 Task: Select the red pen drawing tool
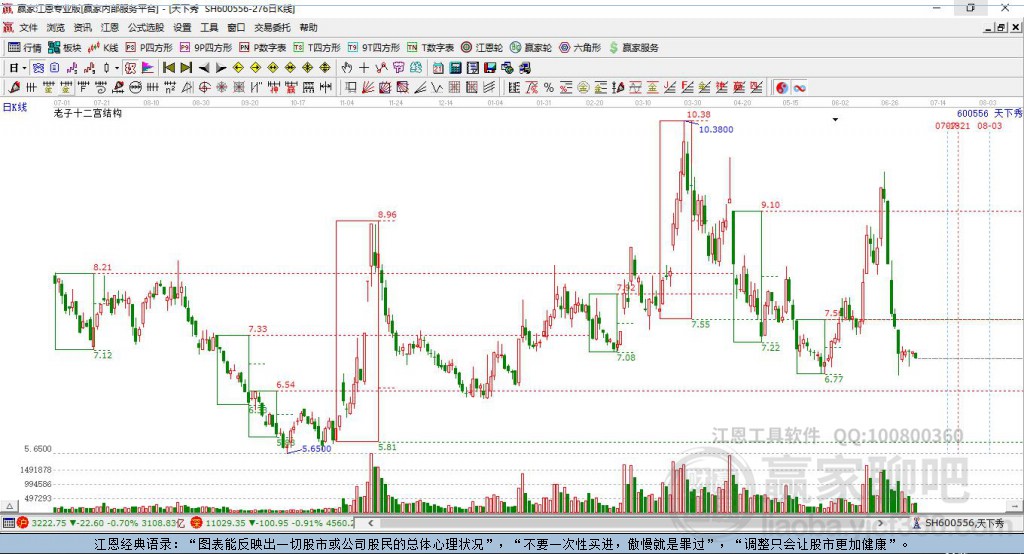[x=14, y=87]
